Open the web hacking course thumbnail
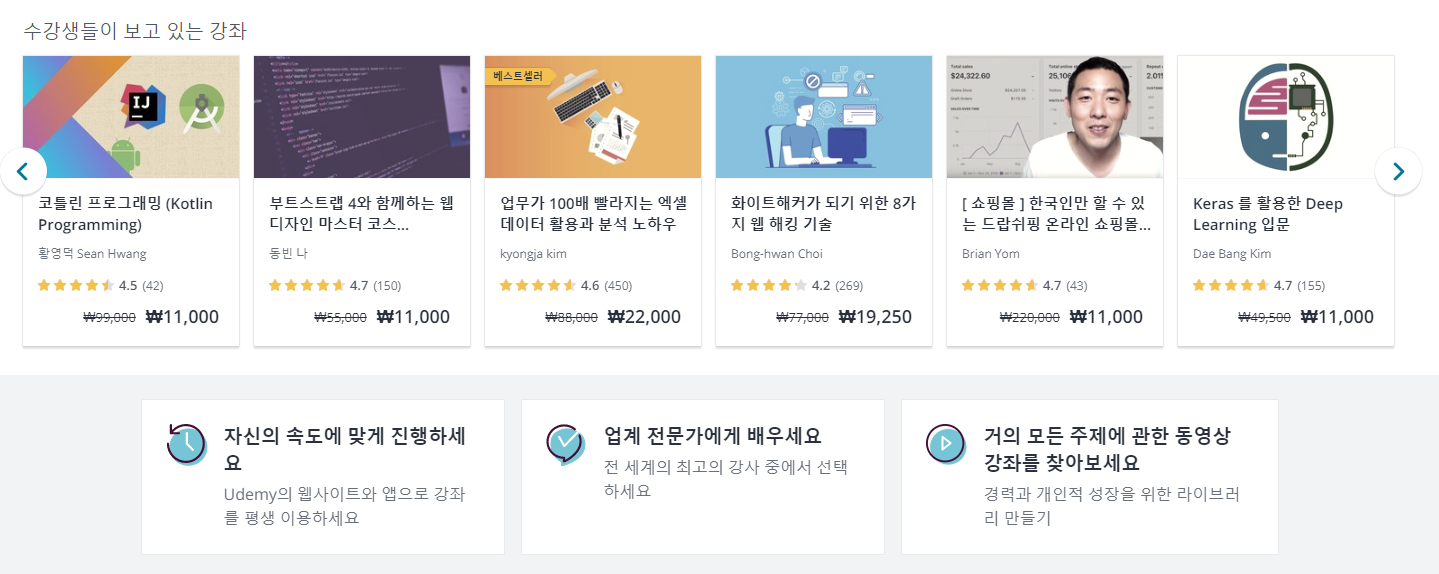This screenshot has width=1439, height=574. [824, 117]
